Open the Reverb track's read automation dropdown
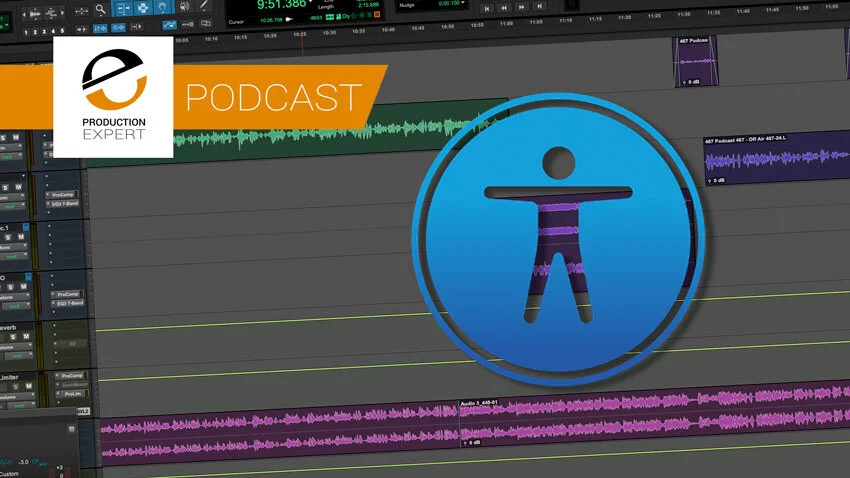850x478 pixels. 19,356
